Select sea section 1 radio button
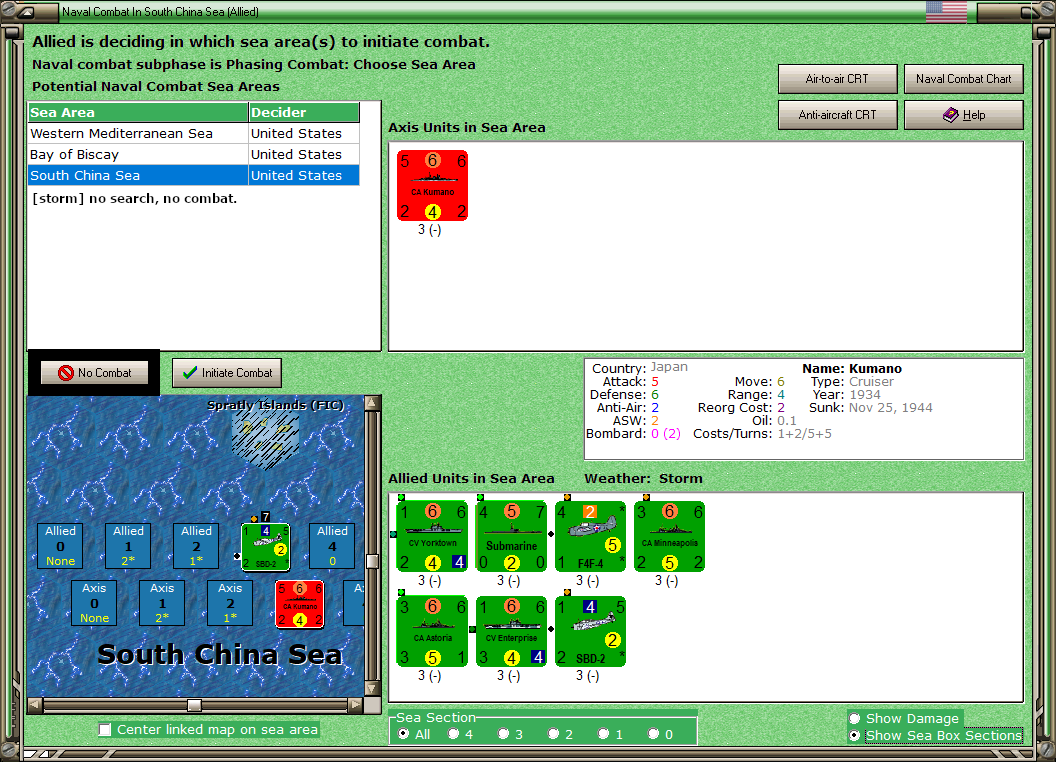The height and width of the screenshot is (762, 1056). tap(603, 734)
